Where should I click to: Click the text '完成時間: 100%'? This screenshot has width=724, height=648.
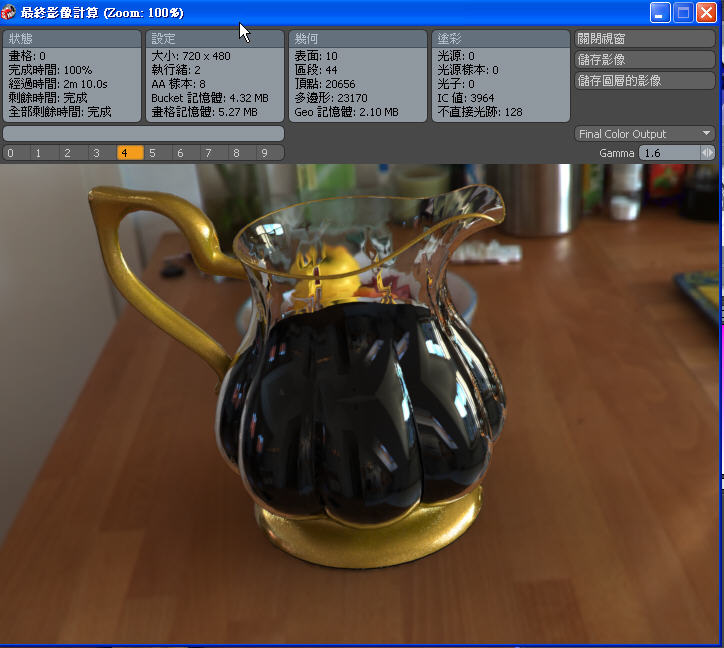click(x=50, y=70)
